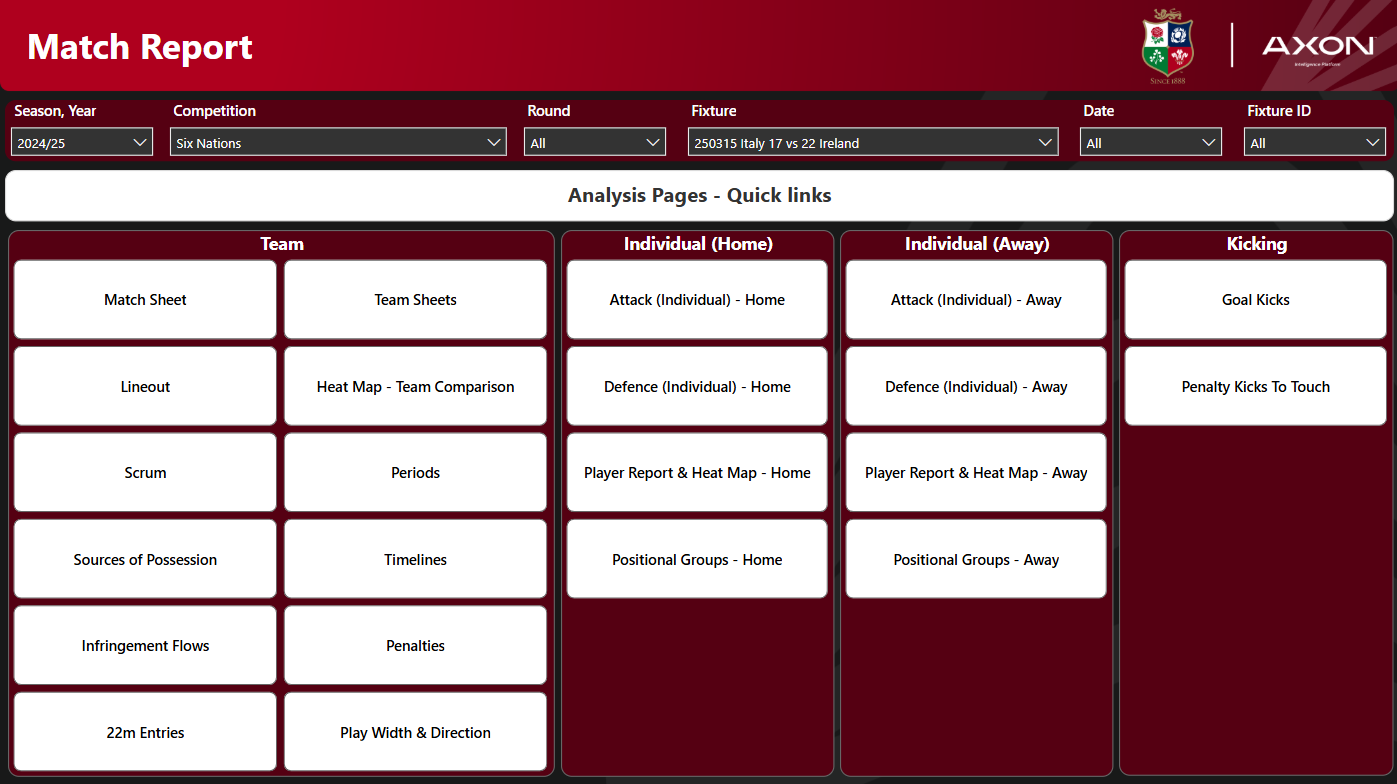The width and height of the screenshot is (1397, 784).
Task: Click the AXON Intelligence Platform logo
Action: point(1318,45)
